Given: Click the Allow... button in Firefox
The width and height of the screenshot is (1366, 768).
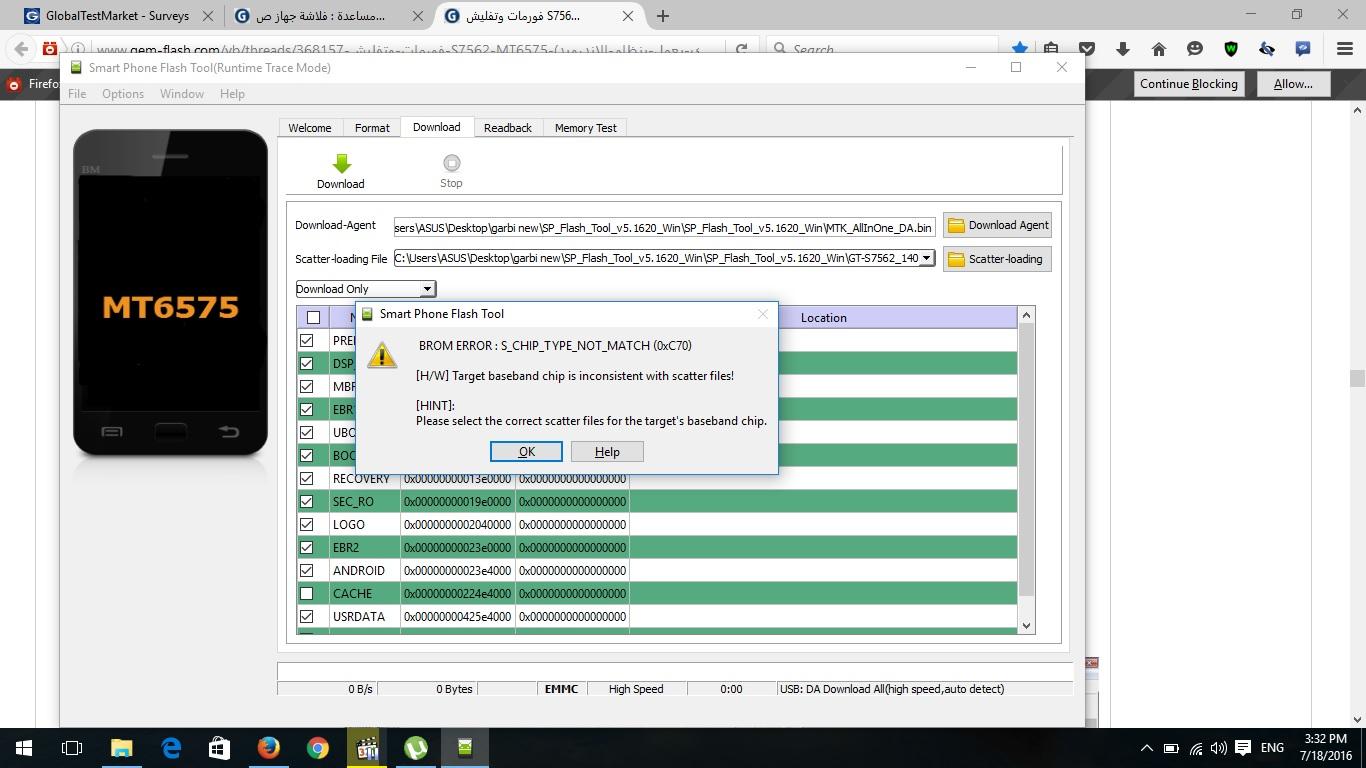Looking at the screenshot, I should (1293, 84).
